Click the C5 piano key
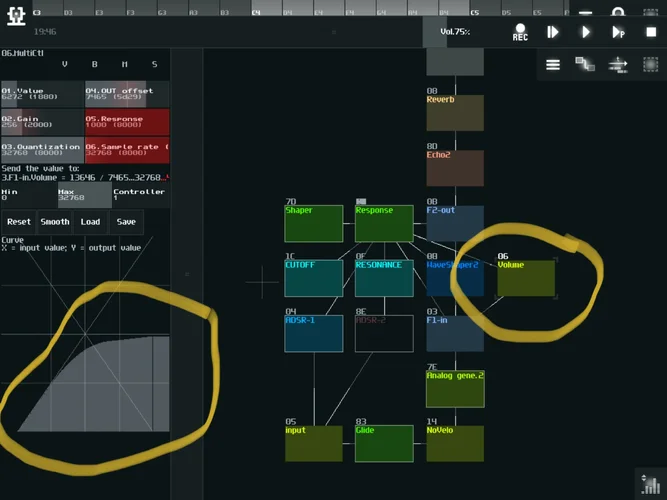The image size is (667, 500). point(485,8)
